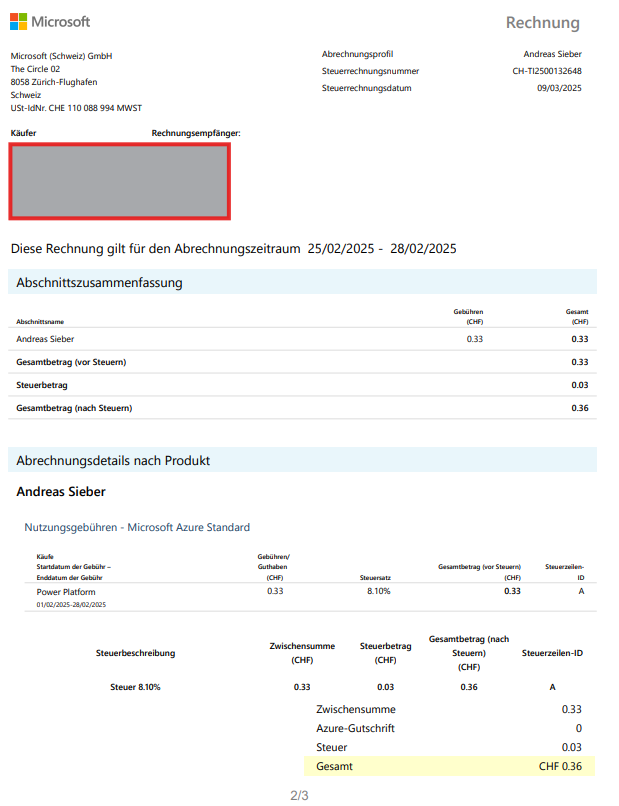Image resolution: width=619 pixels, height=806 pixels.
Task: Click 'Käufe Startdatum der Gebühr' column header
Action: click(74, 567)
